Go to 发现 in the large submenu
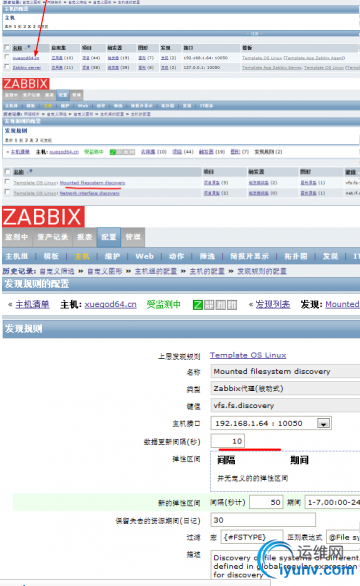 (x=330, y=256)
